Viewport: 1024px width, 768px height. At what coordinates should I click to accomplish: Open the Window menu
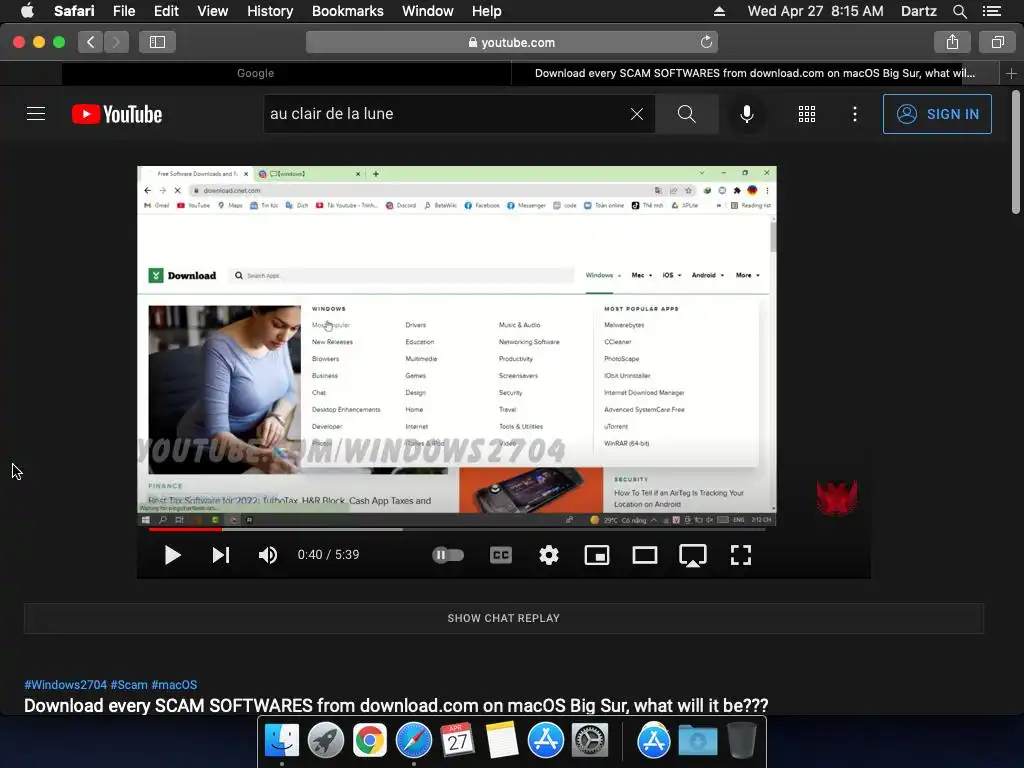pyautogui.click(x=428, y=11)
